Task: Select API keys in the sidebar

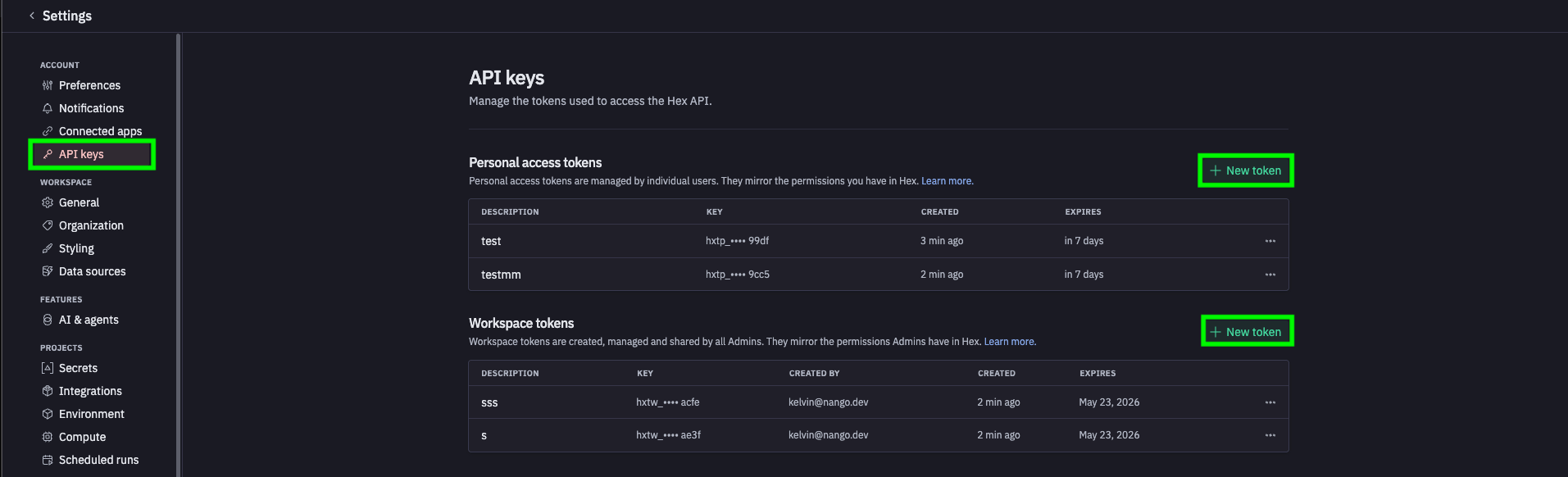Action: pos(92,154)
